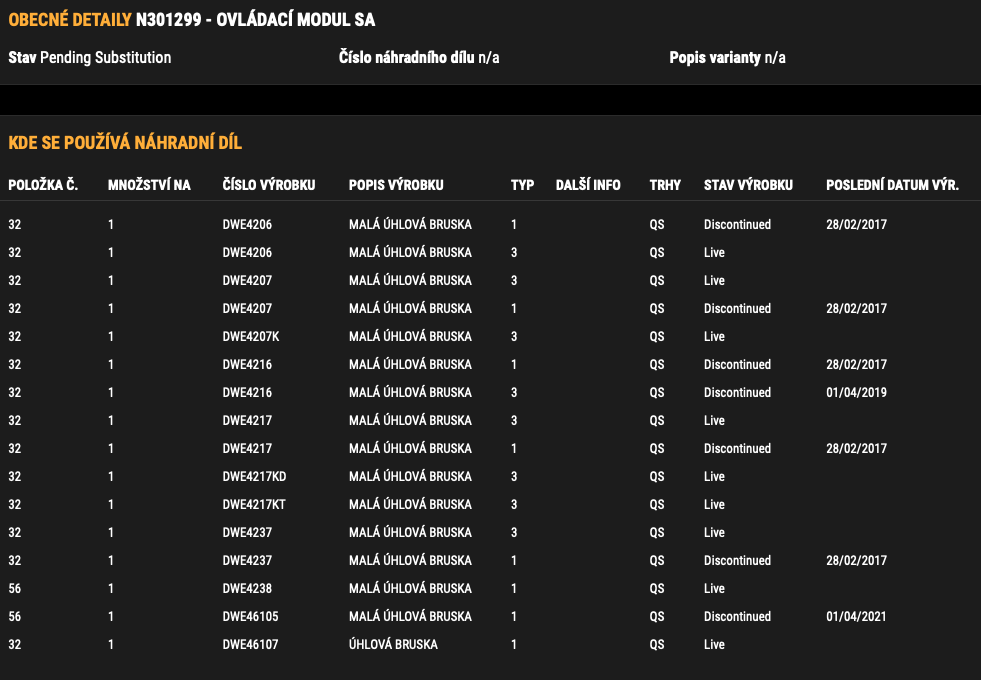Click the STAV VÝROBKU column header

point(748,185)
